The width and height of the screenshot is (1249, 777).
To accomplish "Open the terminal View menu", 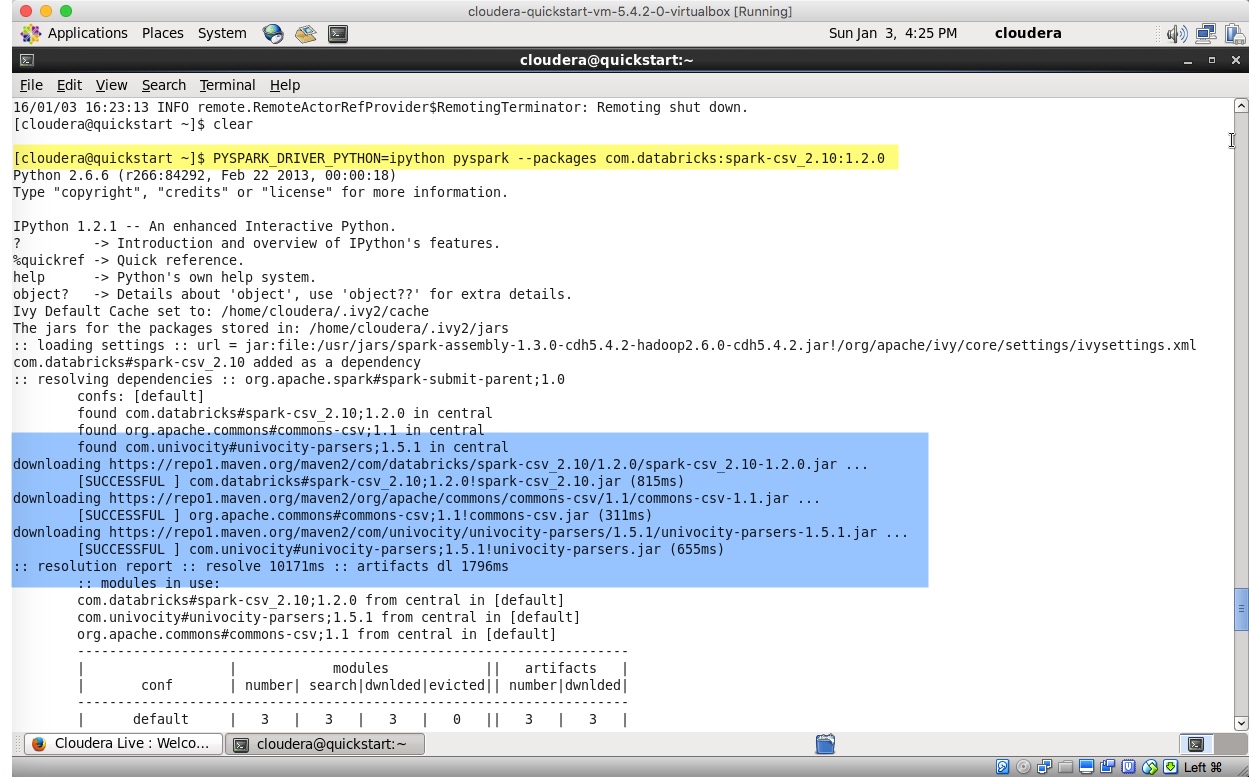I will (111, 85).
